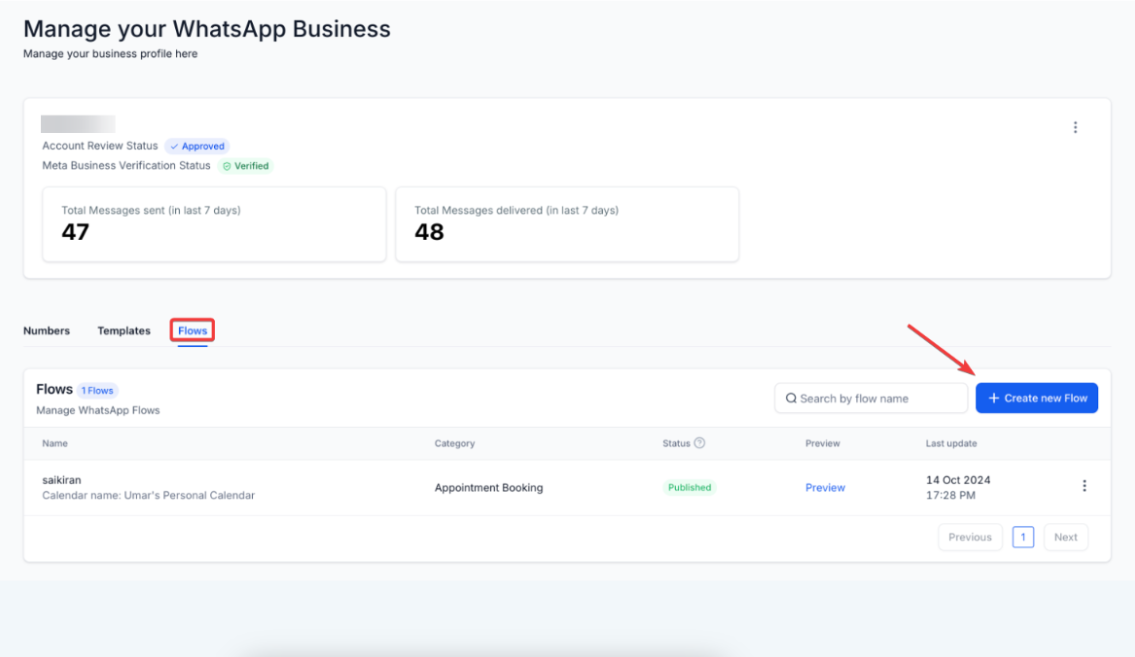
Task: Switch to the Numbers tab
Action: coord(46,331)
